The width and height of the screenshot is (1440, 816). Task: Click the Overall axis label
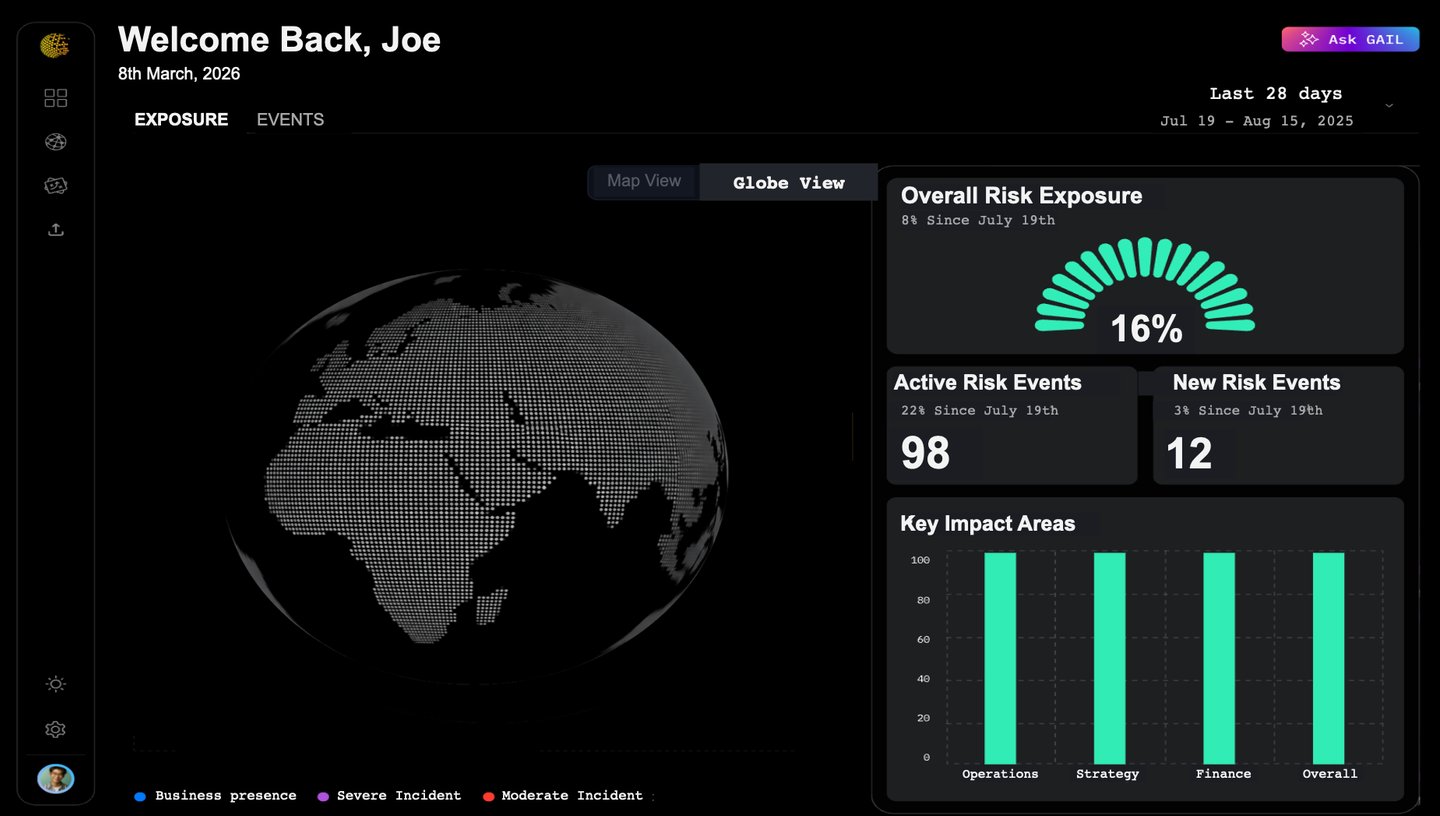(x=1330, y=774)
